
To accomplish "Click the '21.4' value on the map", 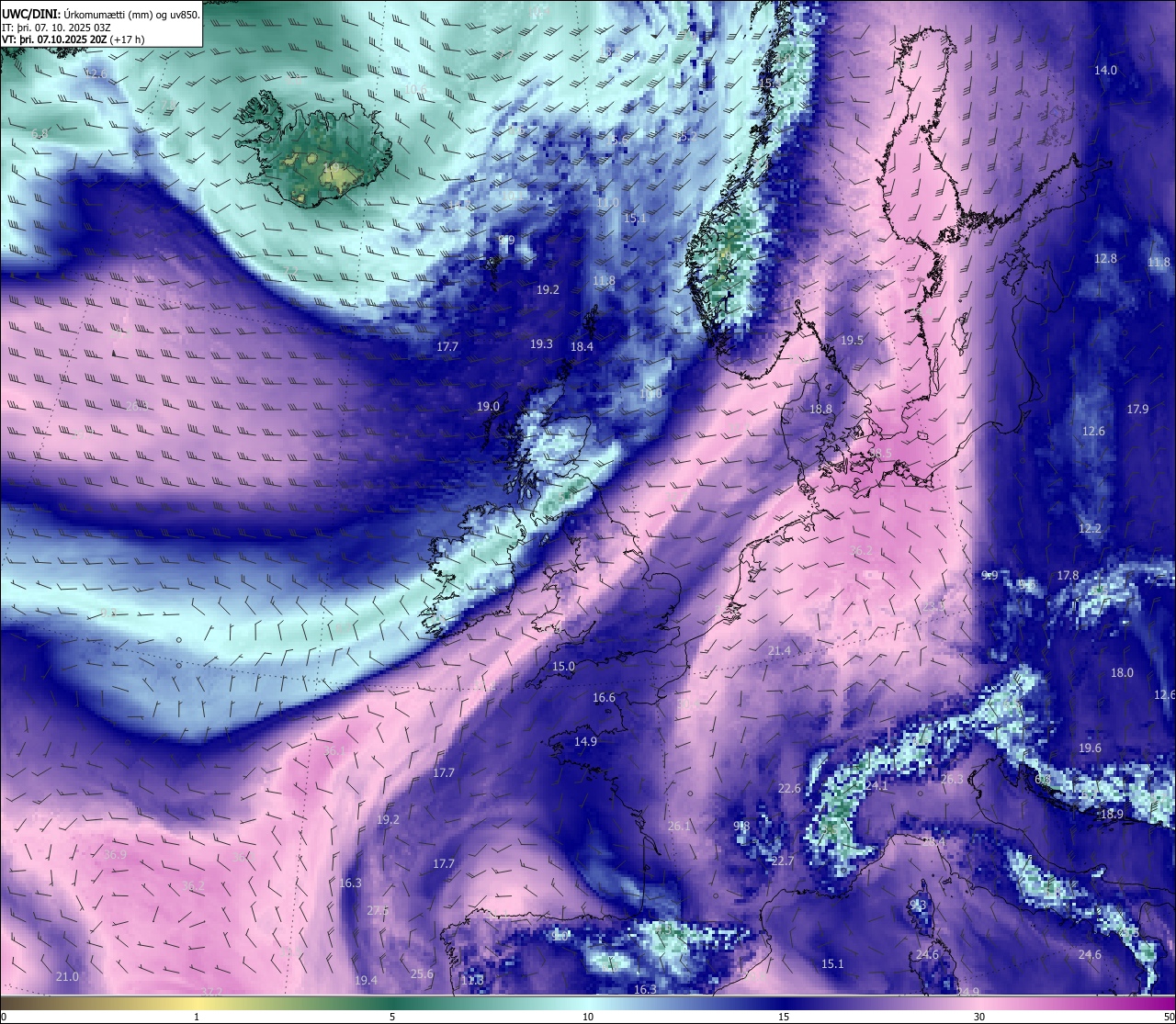I will tap(779, 651).
